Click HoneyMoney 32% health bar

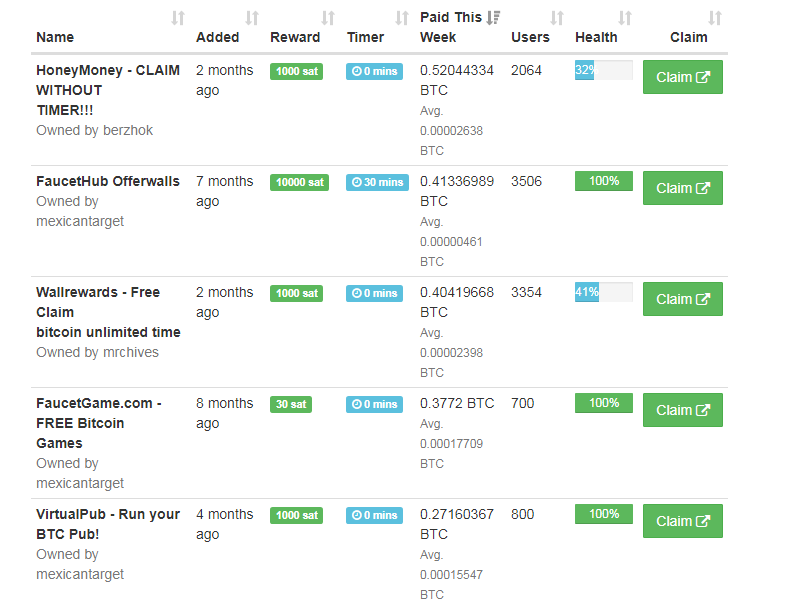tap(603, 70)
